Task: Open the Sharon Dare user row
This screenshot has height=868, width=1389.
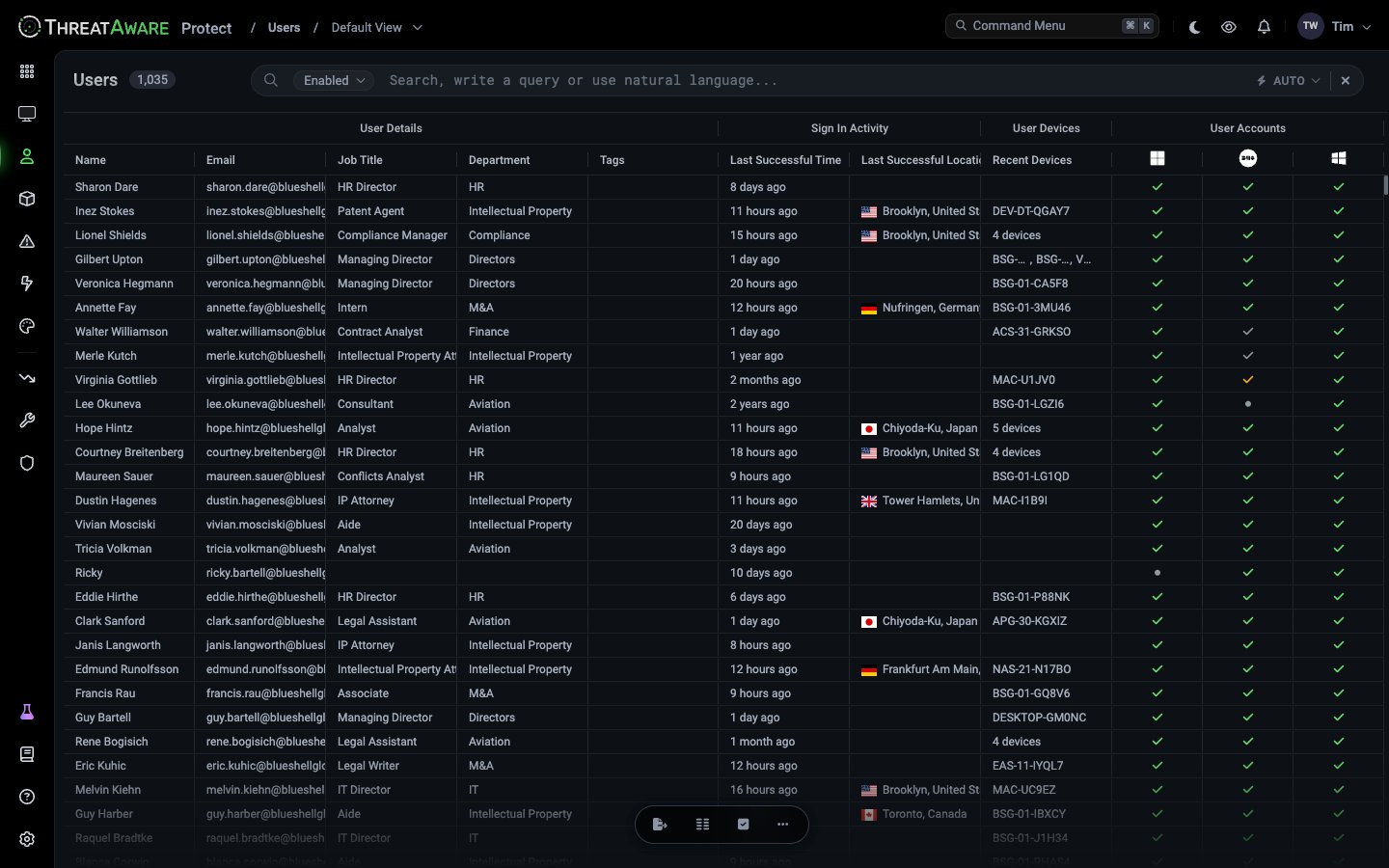Action: [723, 187]
